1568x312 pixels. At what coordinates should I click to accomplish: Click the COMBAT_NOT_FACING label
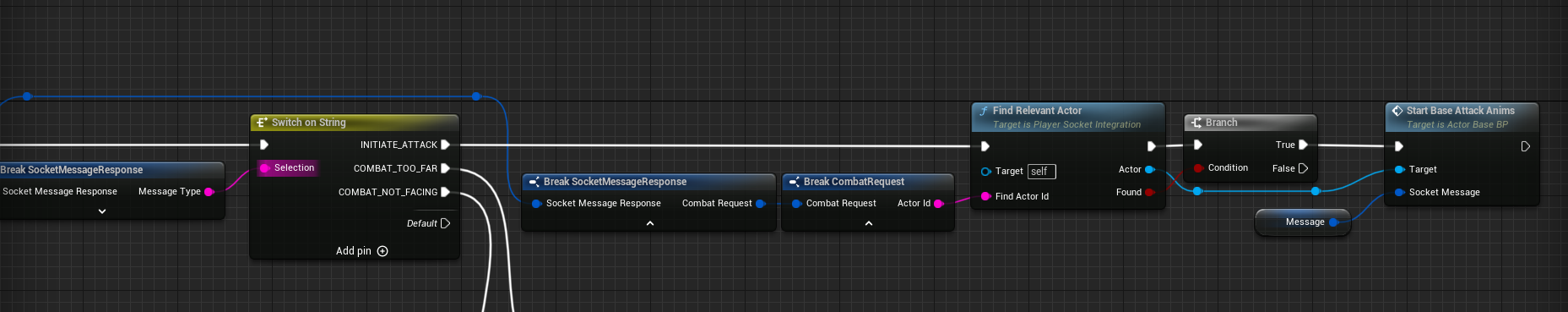click(x=388, y=192)
